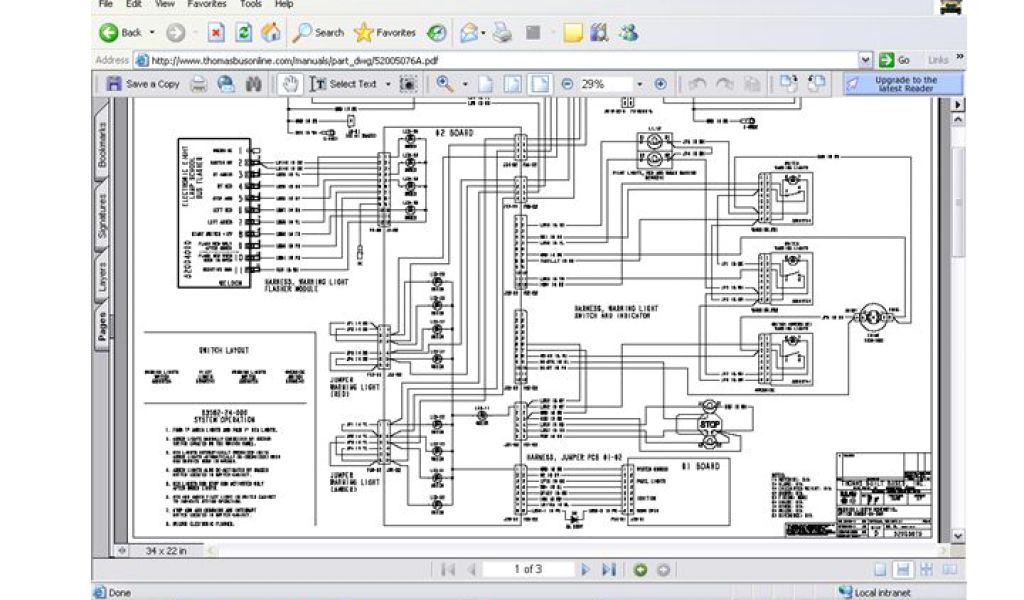Click the browser Refresh icon
Screen dimensions: 1024x600
(x=243, y=32)
